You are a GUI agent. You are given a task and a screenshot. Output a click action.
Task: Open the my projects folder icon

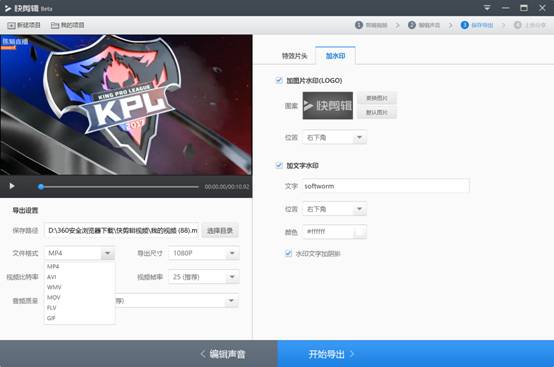pos(55,25)
